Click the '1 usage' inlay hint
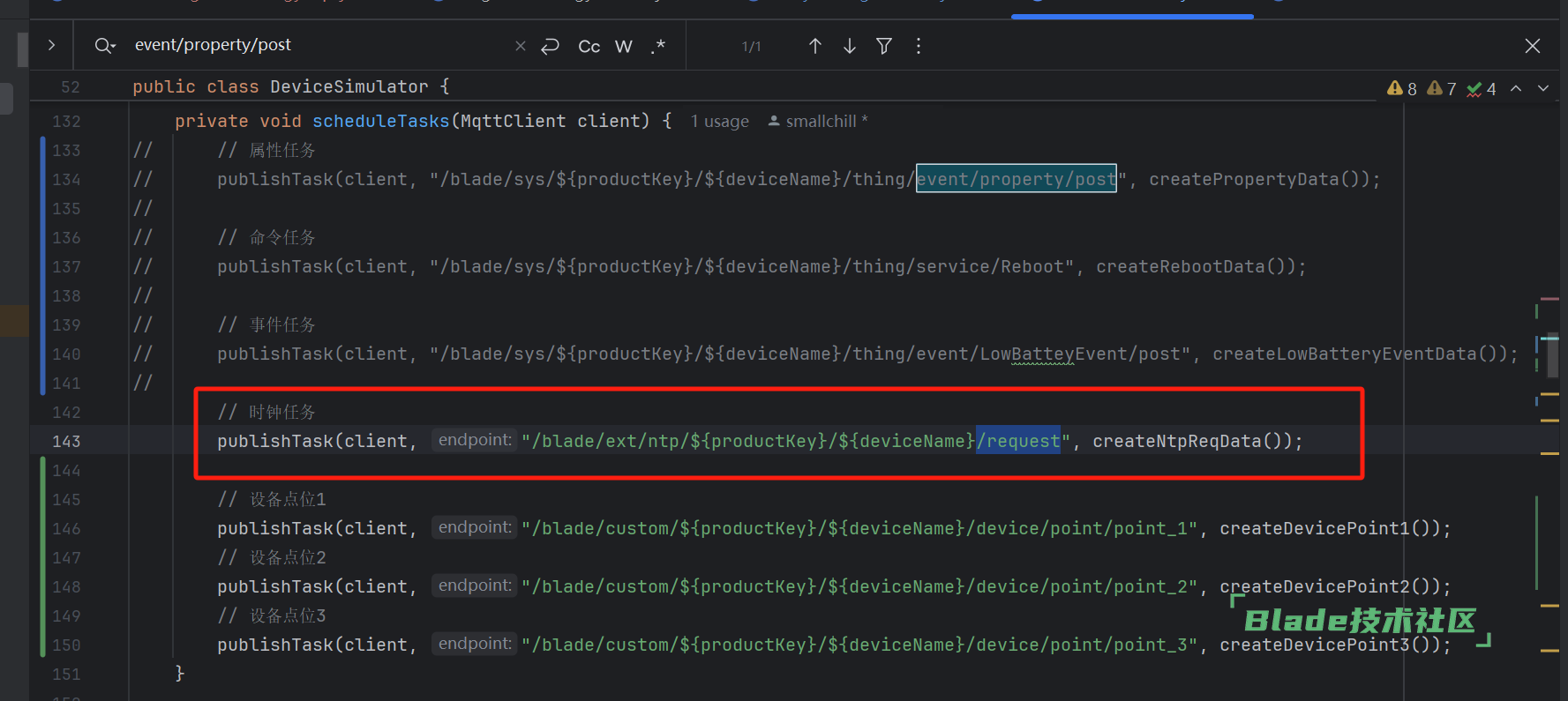This screenshot has height=701, width=1568. tap(720, 122)
